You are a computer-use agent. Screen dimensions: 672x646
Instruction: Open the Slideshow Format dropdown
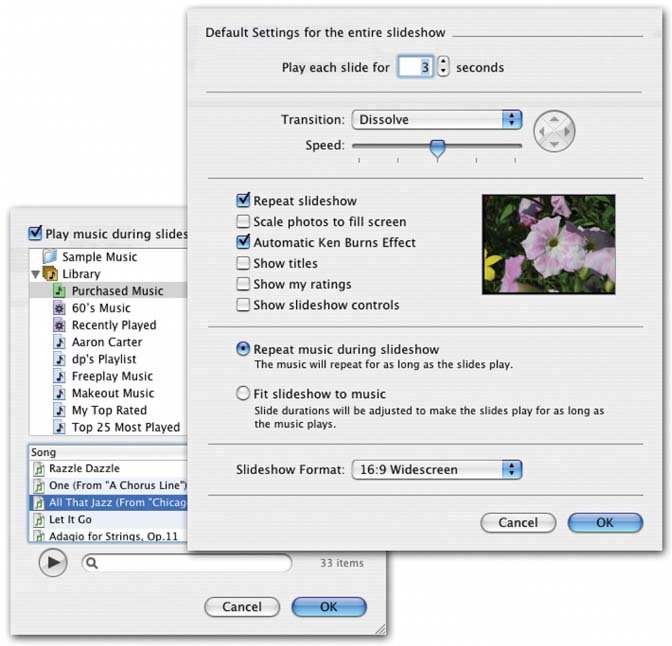click(x=437, y=469)
